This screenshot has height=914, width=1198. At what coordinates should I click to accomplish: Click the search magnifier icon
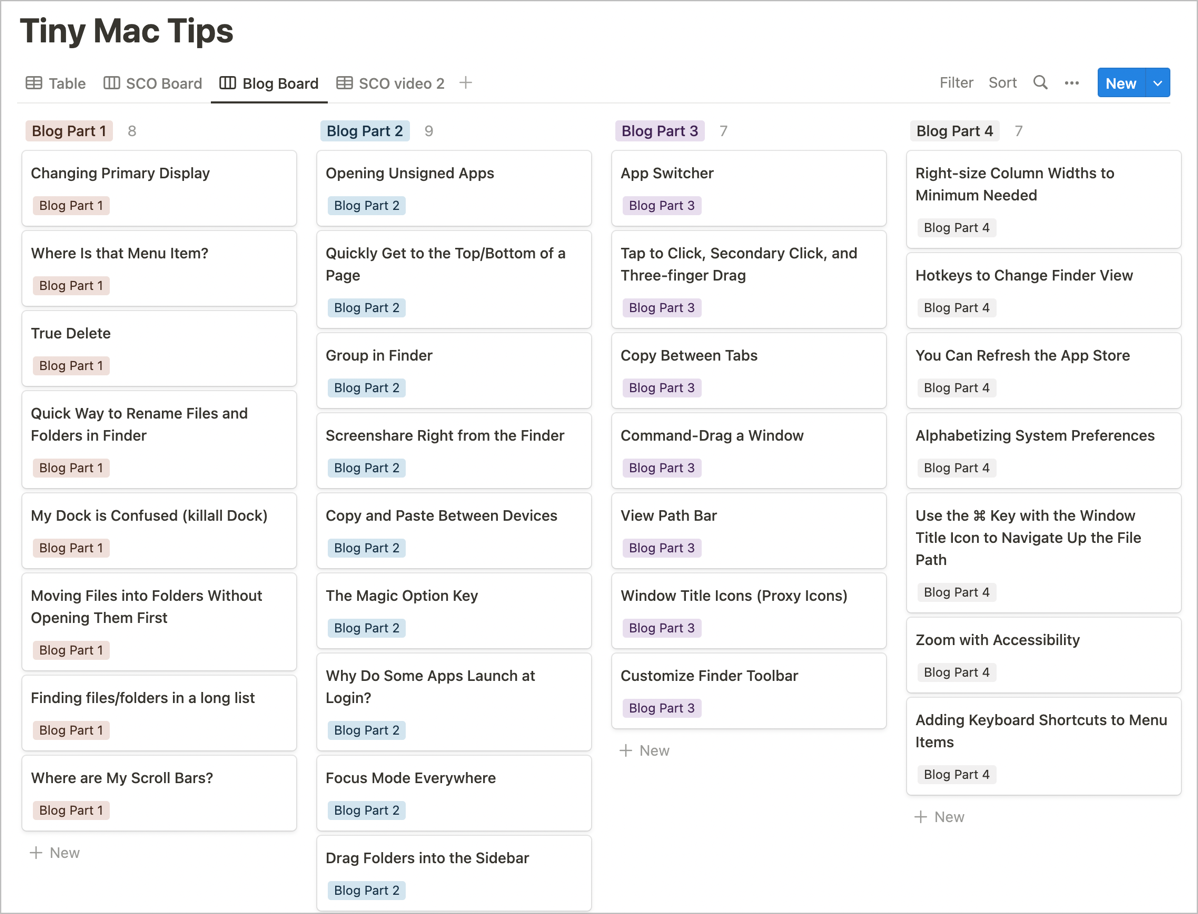tap(1040, 83)
